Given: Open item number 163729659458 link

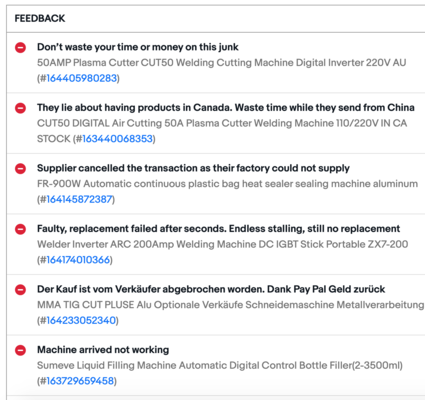Looking at the screenshot, I should 80,381.
